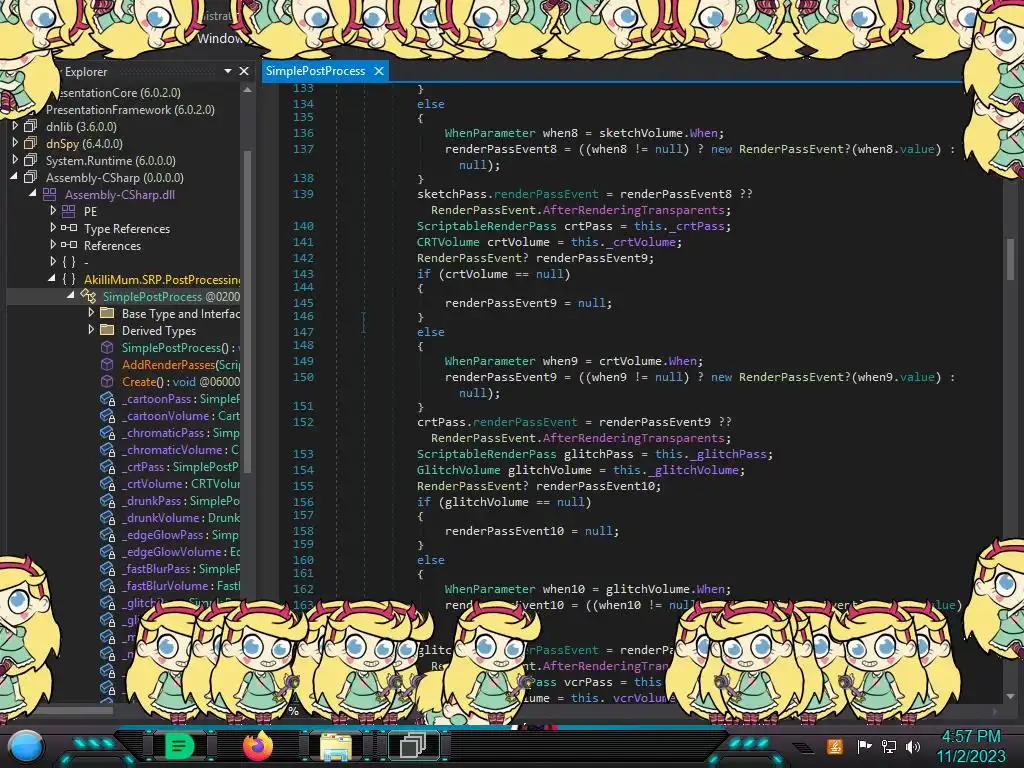Click the Start orb button
The image size is (1024, 768).
click(25, 746)
